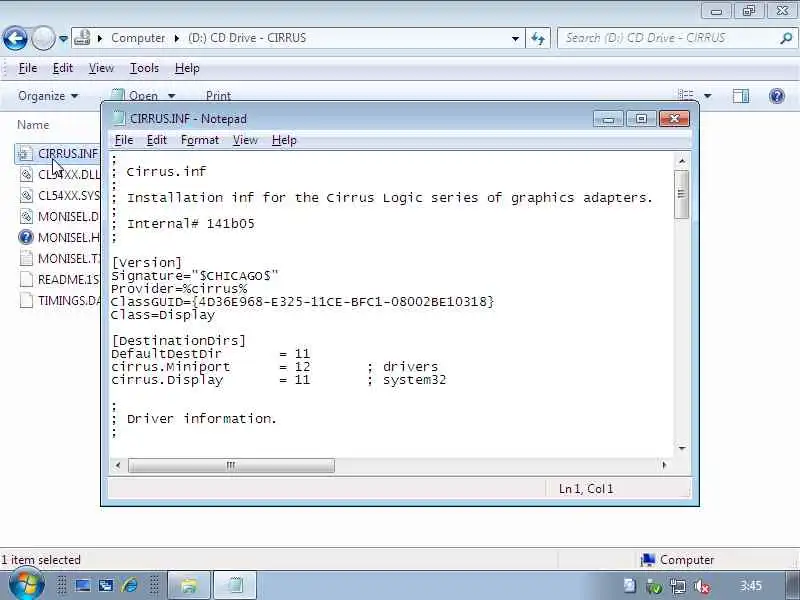Screen dimensions: 800x600
Task: Click the Notepad title bar icon
Action: (119, 118)
